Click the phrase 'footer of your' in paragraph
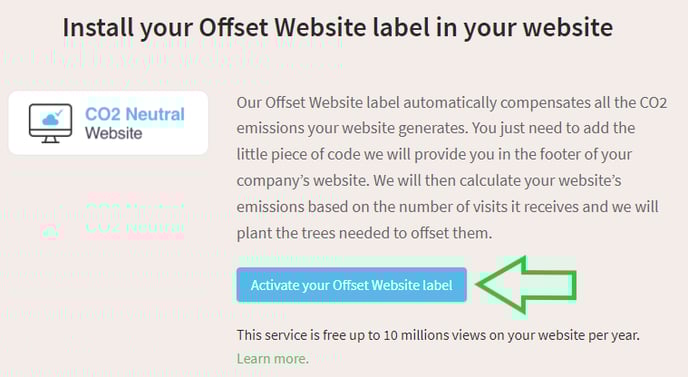 [x=586, y=154]
